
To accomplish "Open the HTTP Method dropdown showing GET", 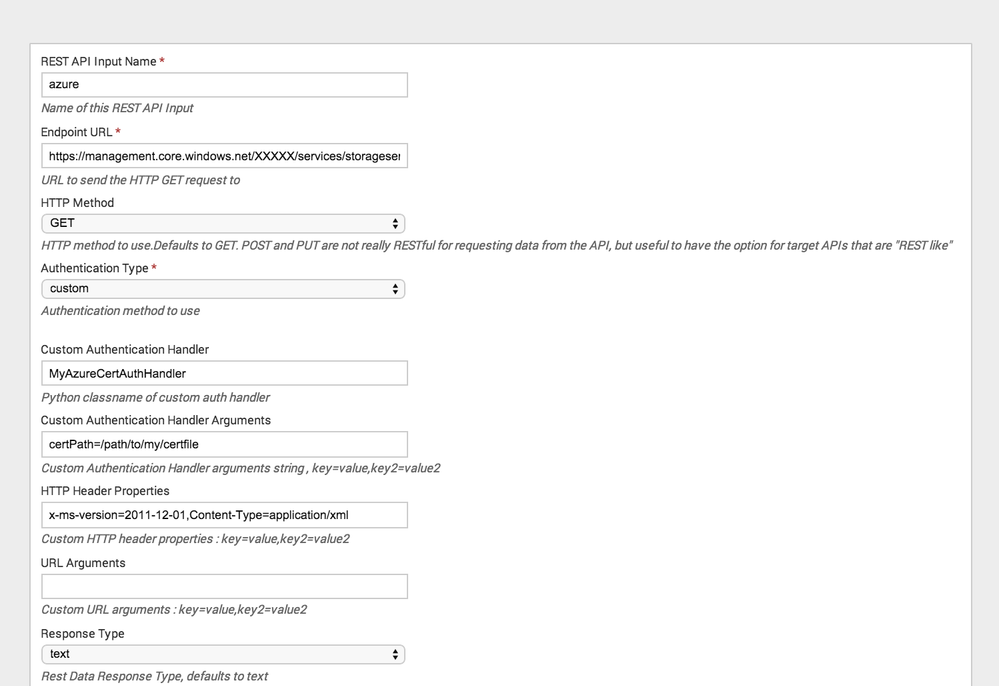I will point(223,224).
